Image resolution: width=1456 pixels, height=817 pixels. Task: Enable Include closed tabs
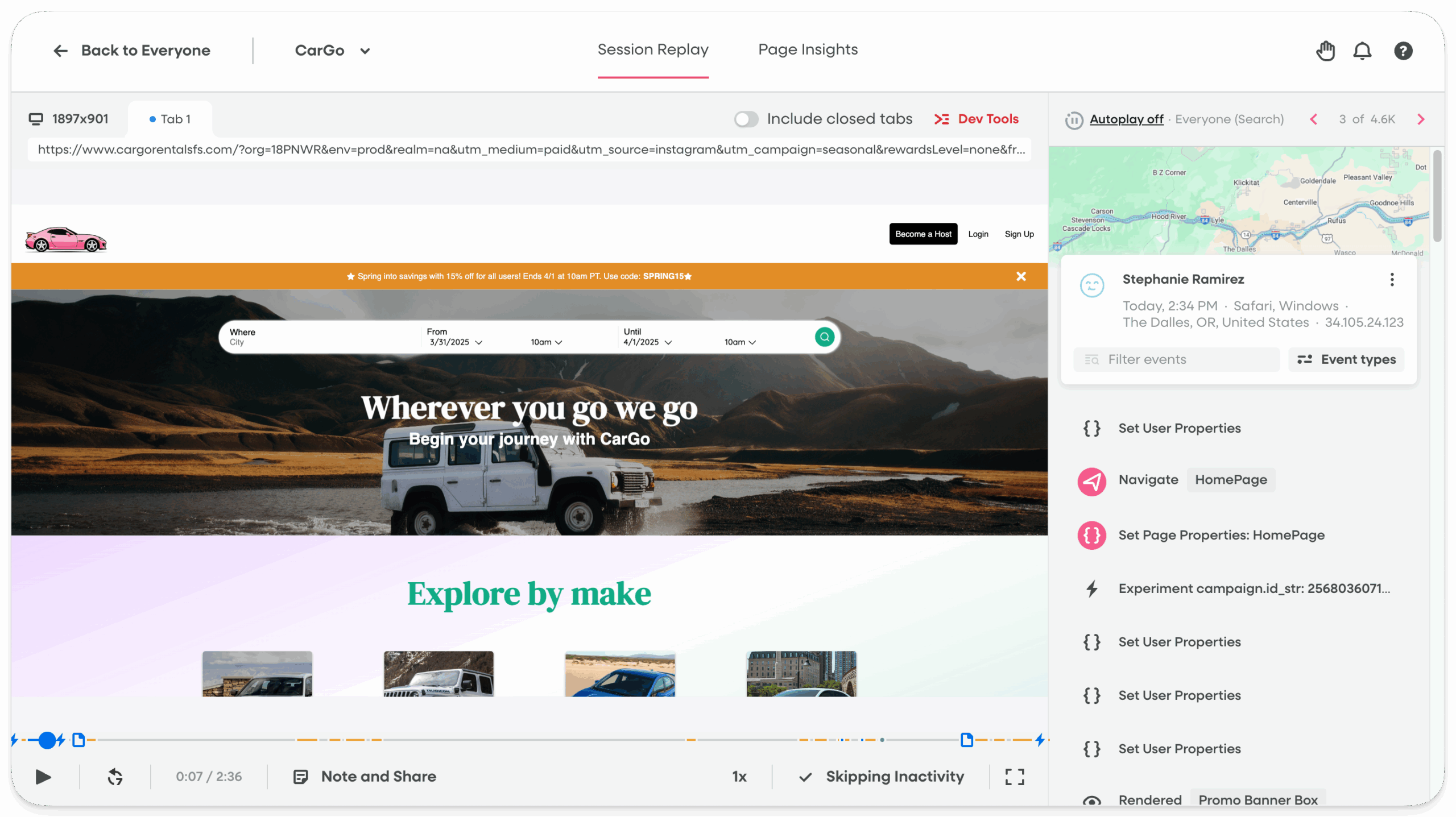746,119
